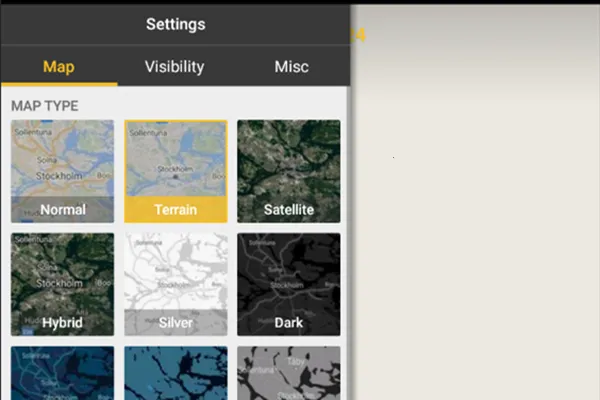
Task: Tap the yellow underline beneath Map tab
Action: tap(59, 84)
